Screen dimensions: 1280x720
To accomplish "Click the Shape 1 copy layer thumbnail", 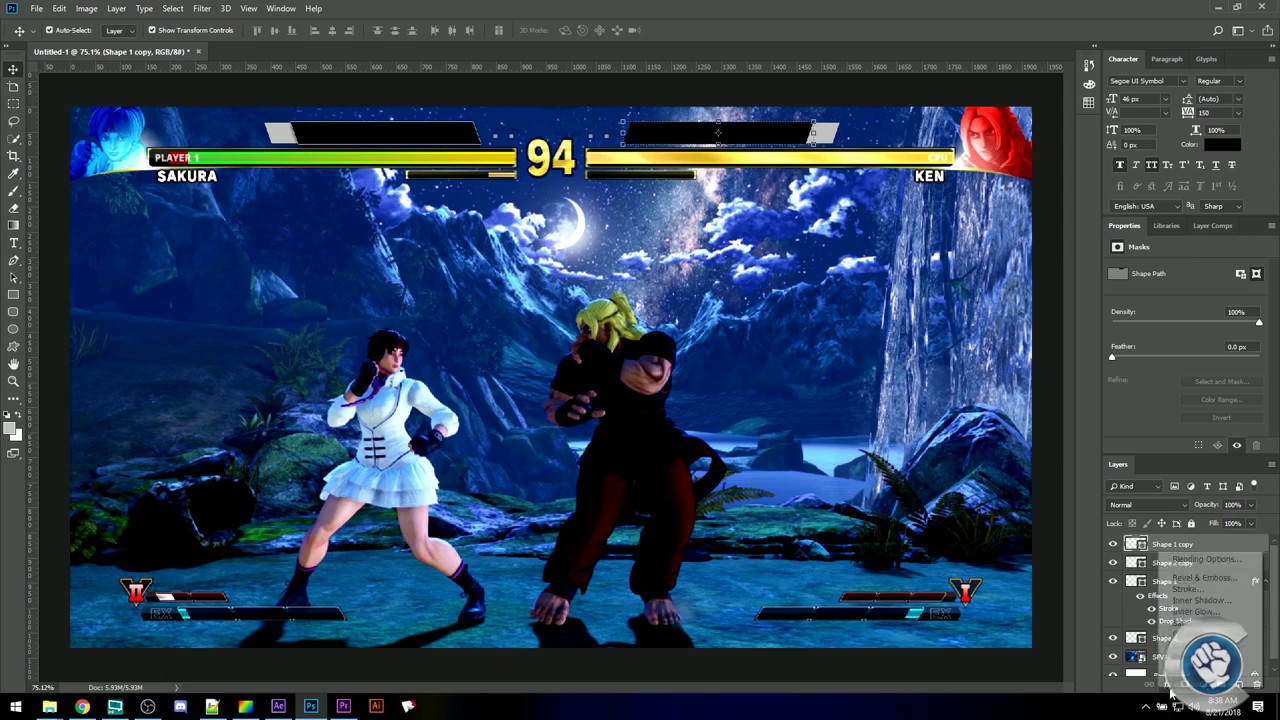I will pyautogui.click(x=1136, y=544).
